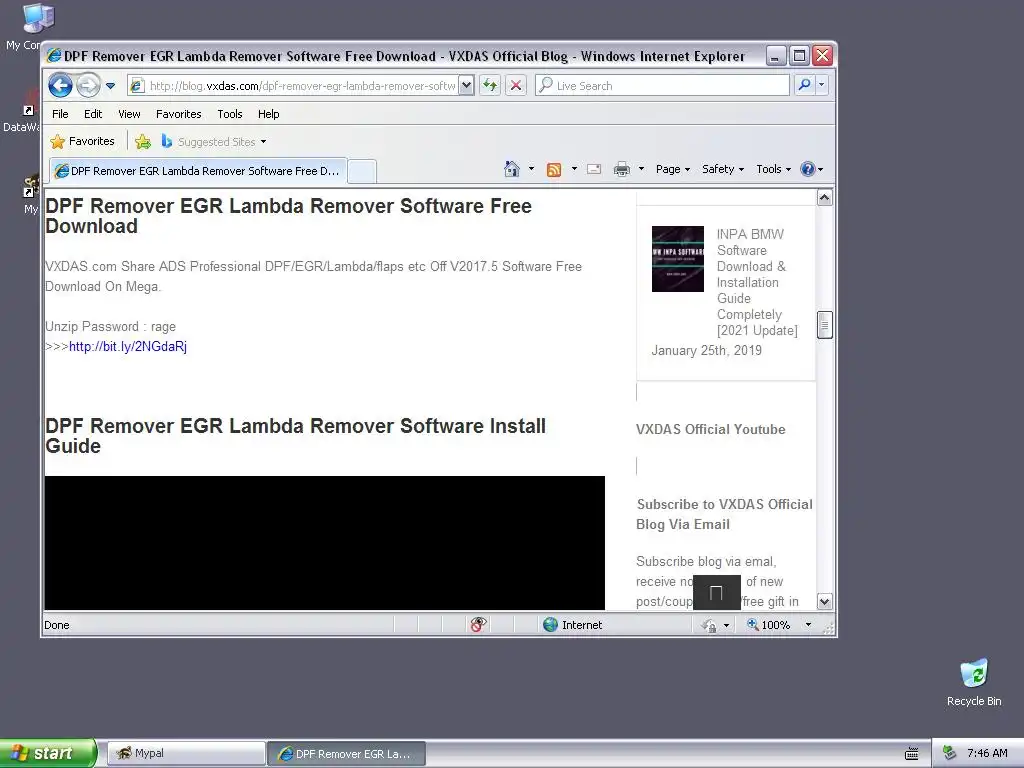Viewport: 1024px width, 768px height.
Task: Click the Install Guide section heading
Action: click(295, 436)
